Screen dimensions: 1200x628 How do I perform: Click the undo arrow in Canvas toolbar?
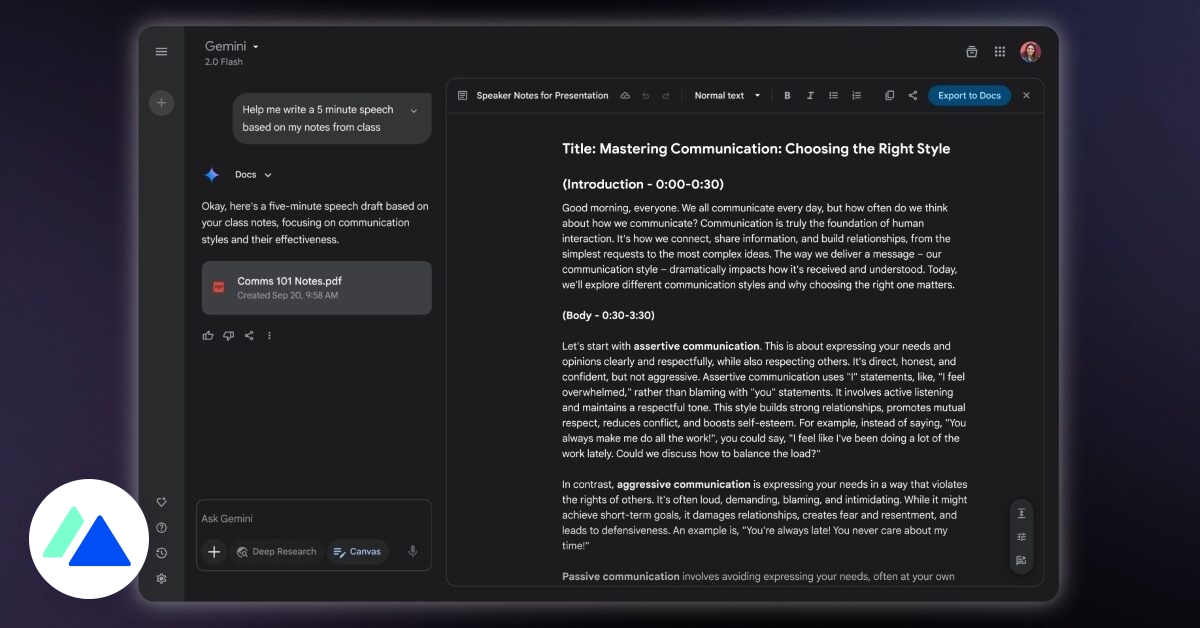pyautogui.click(x=645, y=95)
